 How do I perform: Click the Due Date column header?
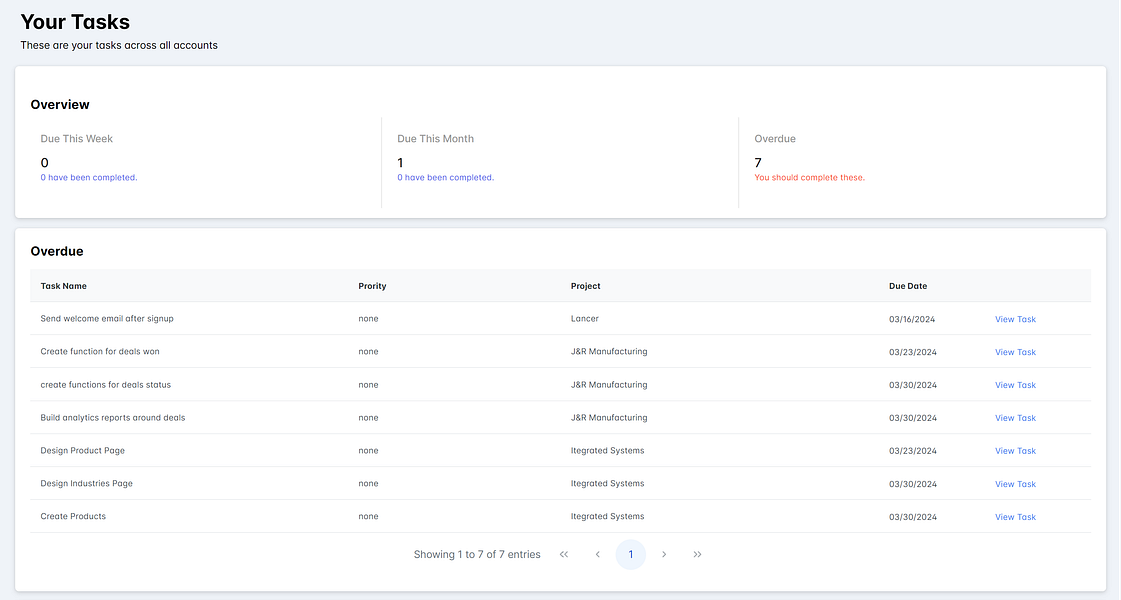pyautogui.click(x=908, y=286)
